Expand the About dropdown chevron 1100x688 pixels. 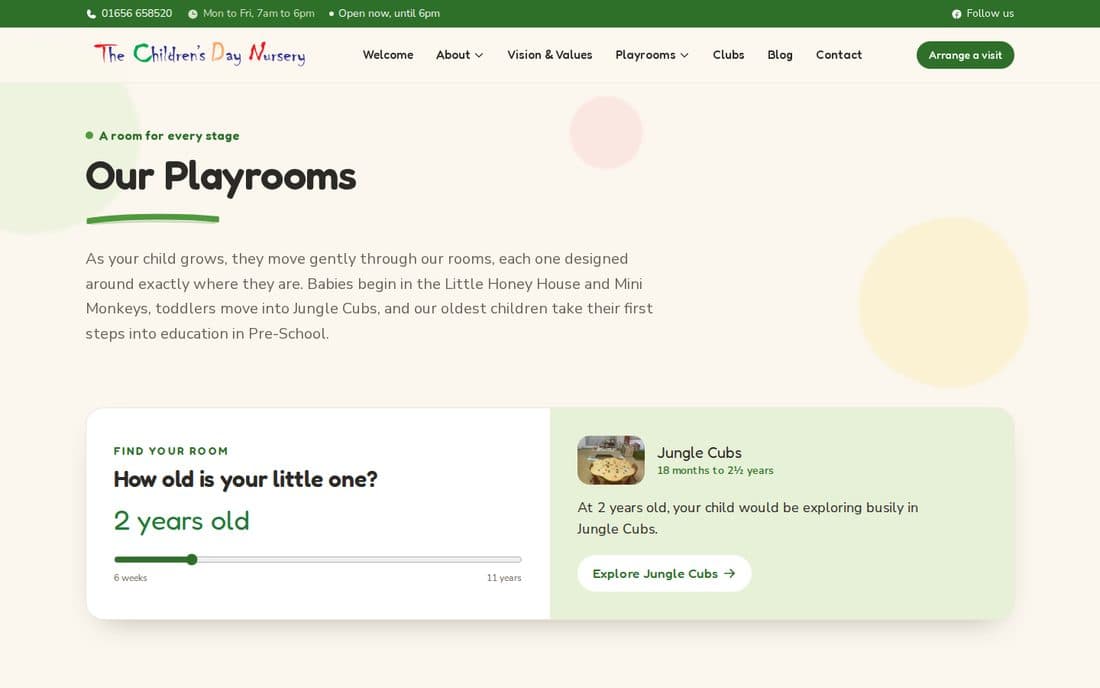tap(479, 55)
